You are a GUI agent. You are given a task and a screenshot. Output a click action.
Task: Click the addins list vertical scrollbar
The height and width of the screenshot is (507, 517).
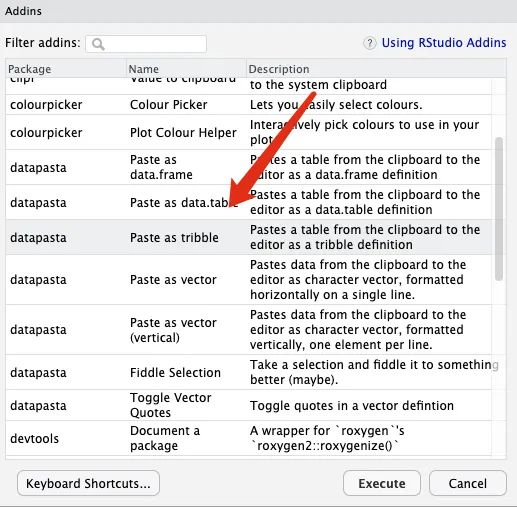[x=499, y=209]
